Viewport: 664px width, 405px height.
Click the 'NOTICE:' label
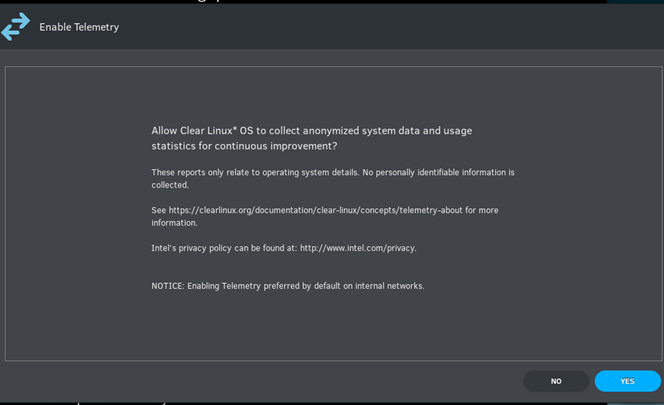[x=168, y=286]
